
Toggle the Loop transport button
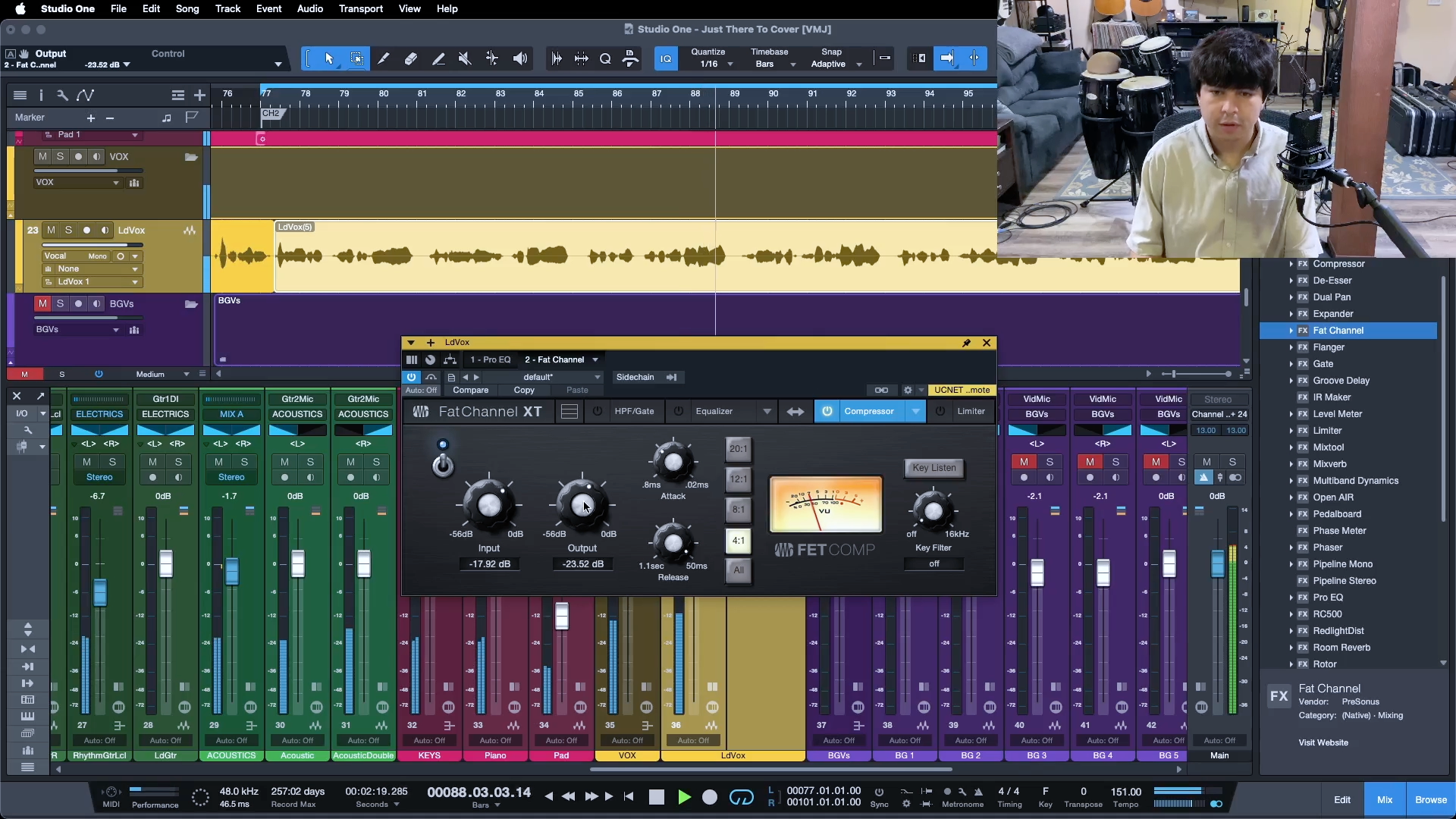coord(741,797)
